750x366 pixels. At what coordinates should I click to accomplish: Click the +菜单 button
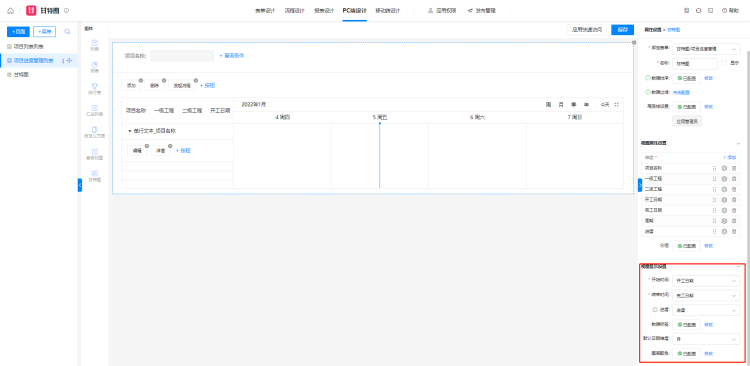[x=44, y=32]
